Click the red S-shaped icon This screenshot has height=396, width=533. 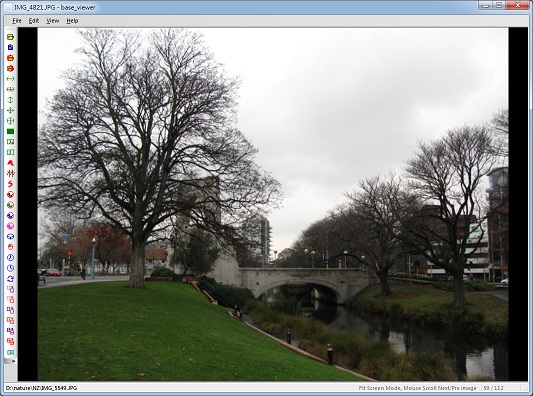[x=11, y=184]
